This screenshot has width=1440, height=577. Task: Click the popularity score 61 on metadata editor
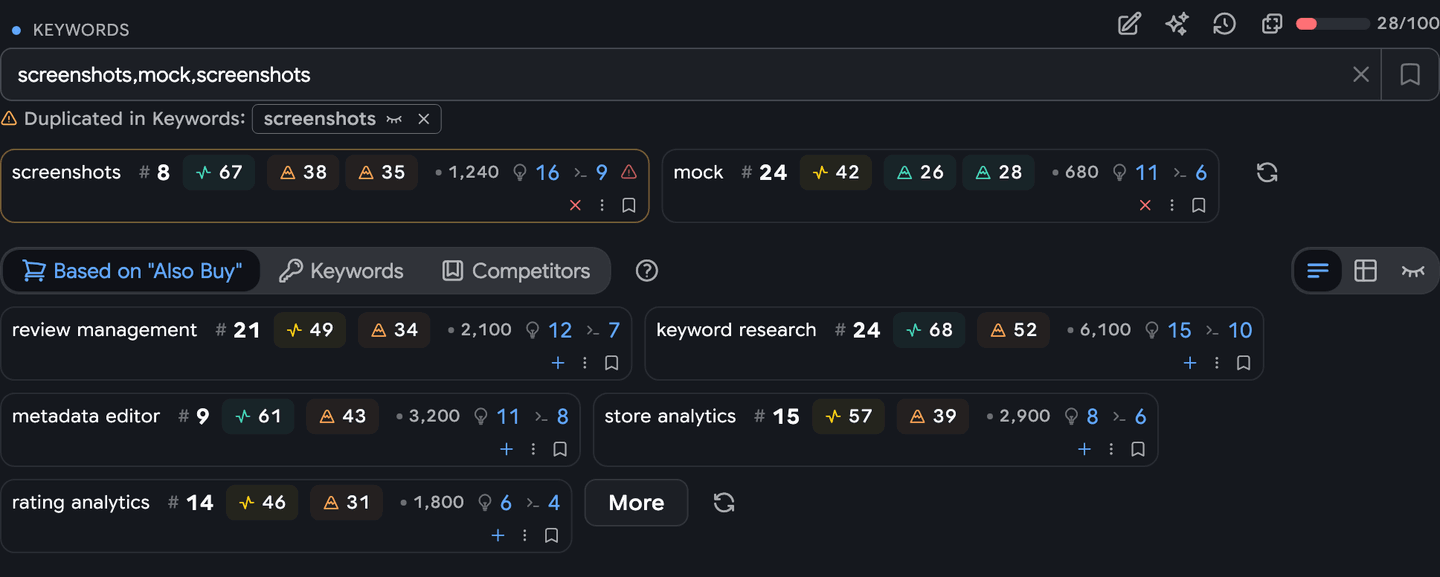258,416
